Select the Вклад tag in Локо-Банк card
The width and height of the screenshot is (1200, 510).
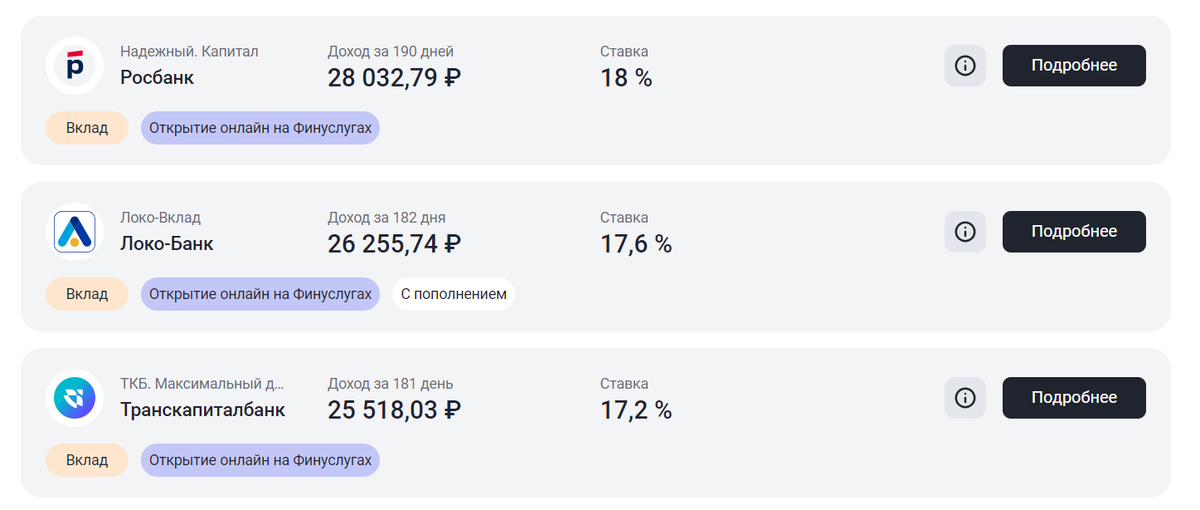[x=87, y=294]
